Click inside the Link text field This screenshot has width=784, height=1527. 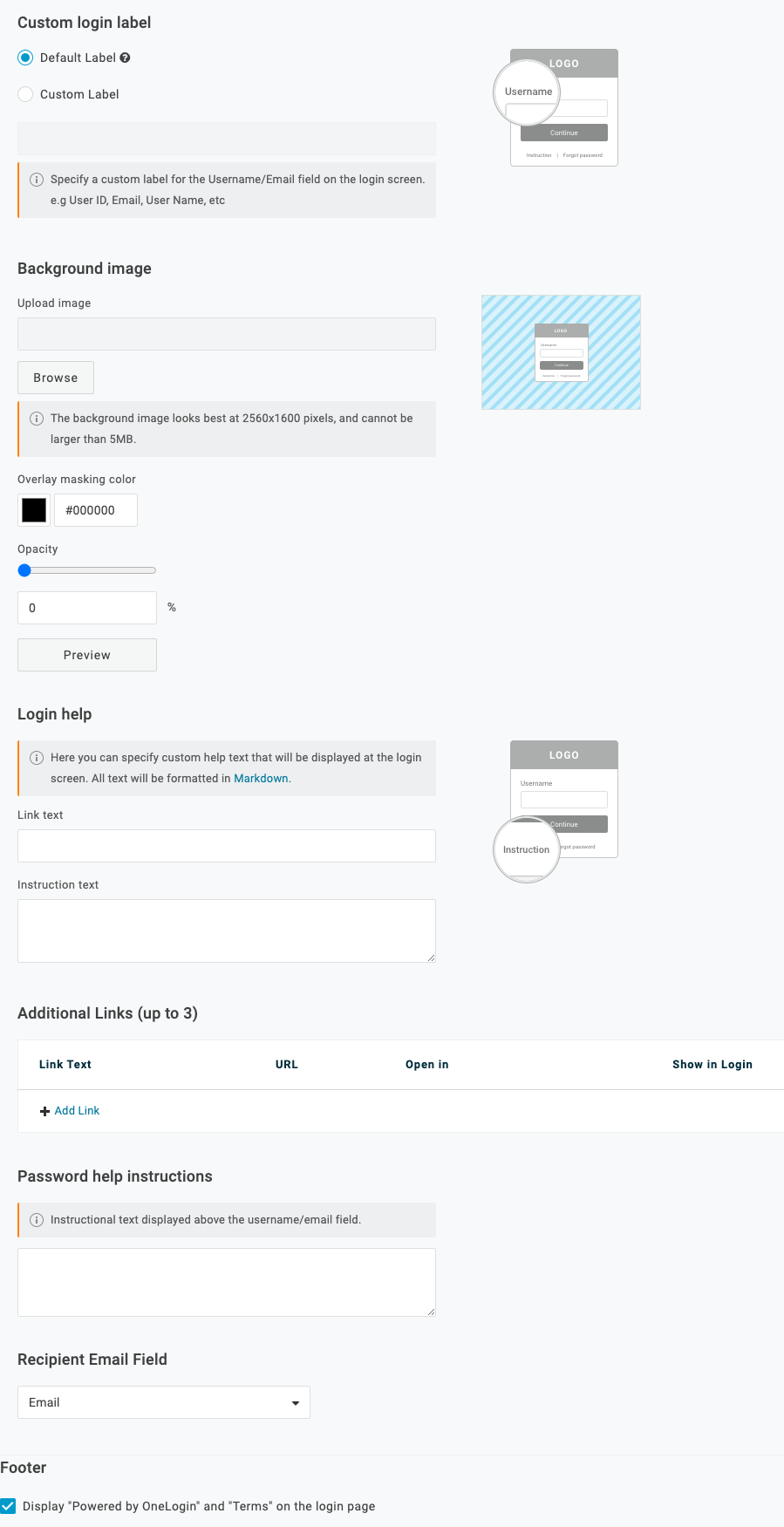point(226,845)
